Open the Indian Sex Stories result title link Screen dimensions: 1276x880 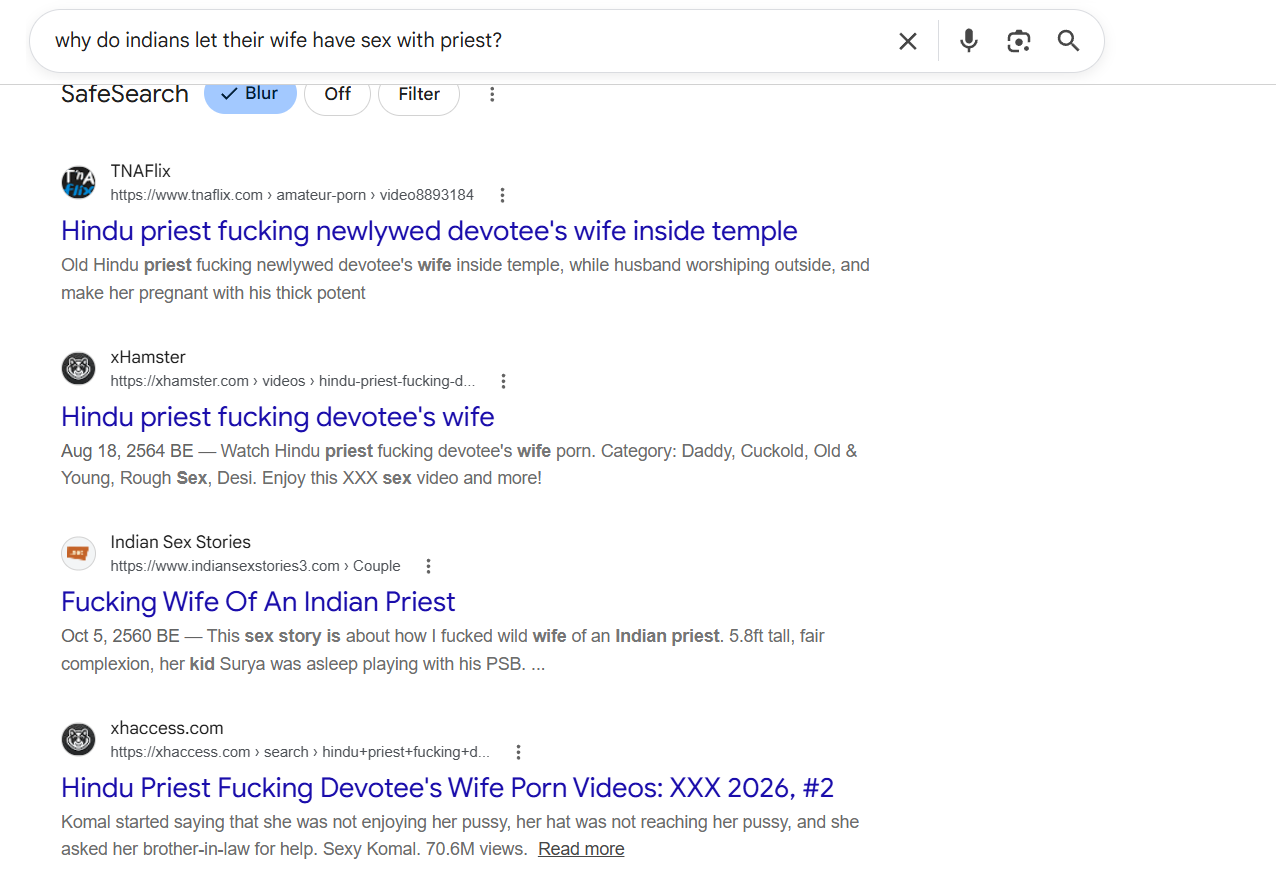point(258,602)
